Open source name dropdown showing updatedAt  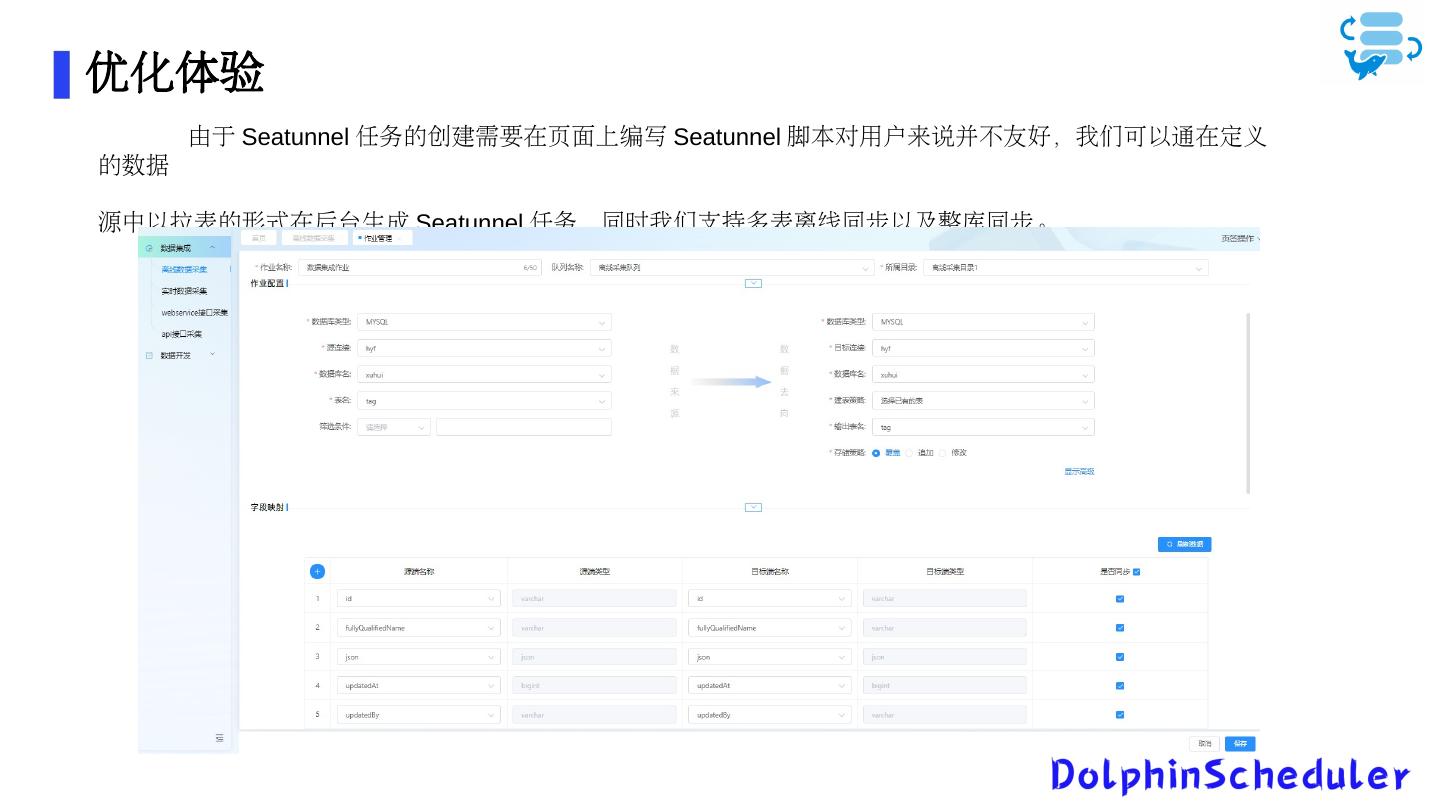(419, 686)
